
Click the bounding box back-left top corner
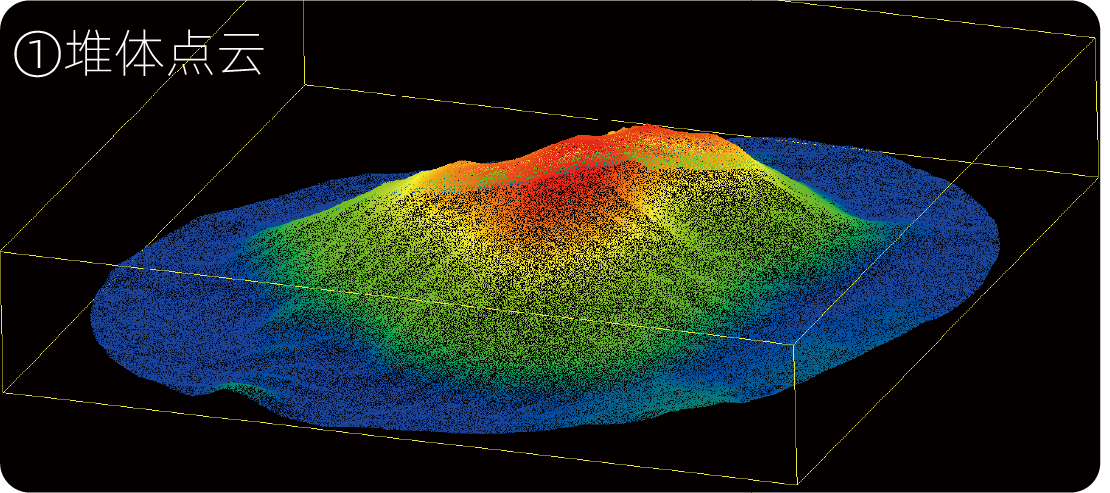(304, 85)
